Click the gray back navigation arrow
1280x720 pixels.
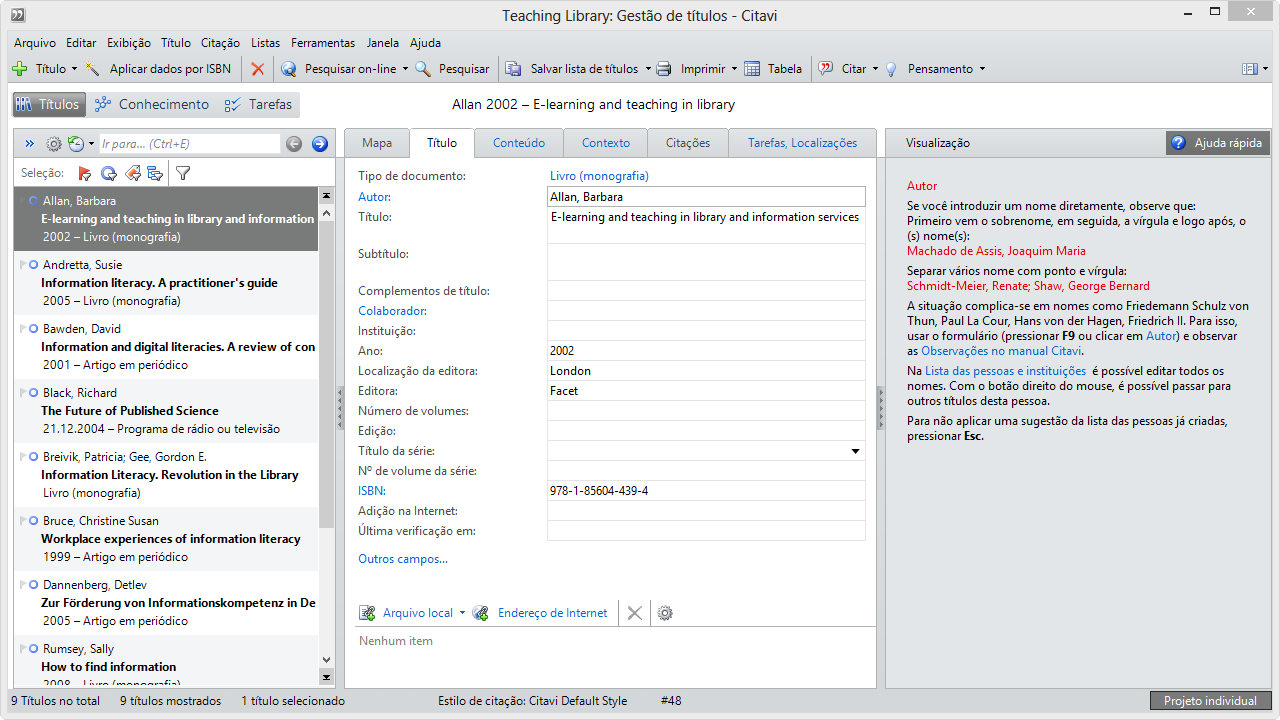[x=294, y=144]
